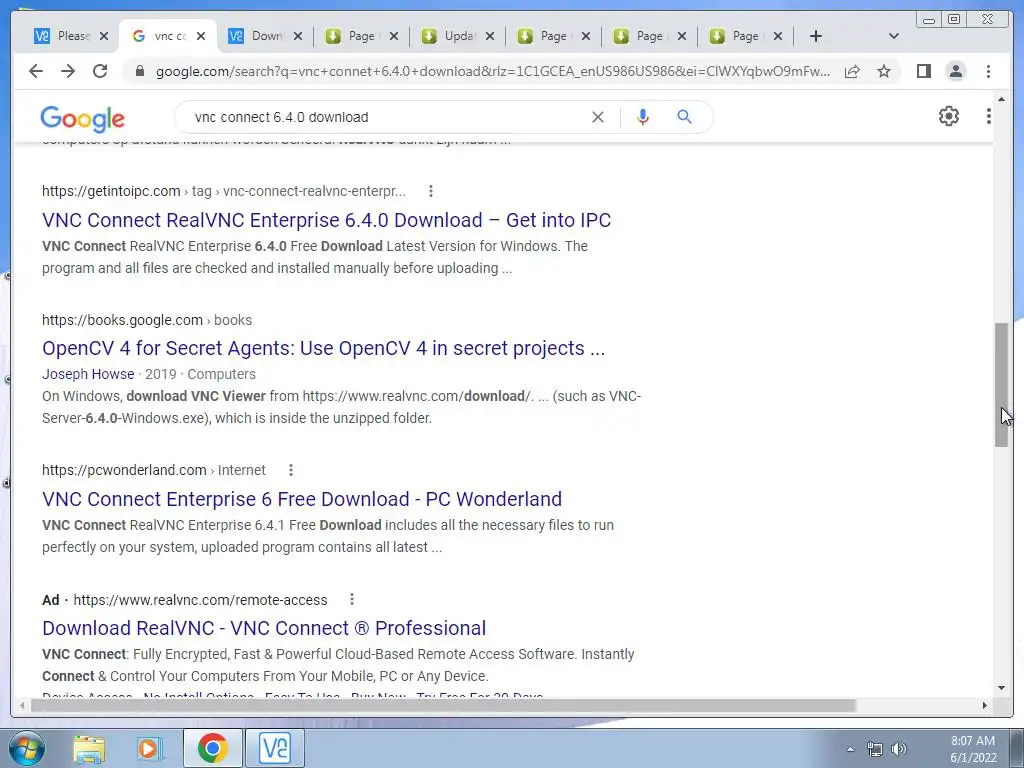
Task: Reload the current page
Action: (100, 71)
